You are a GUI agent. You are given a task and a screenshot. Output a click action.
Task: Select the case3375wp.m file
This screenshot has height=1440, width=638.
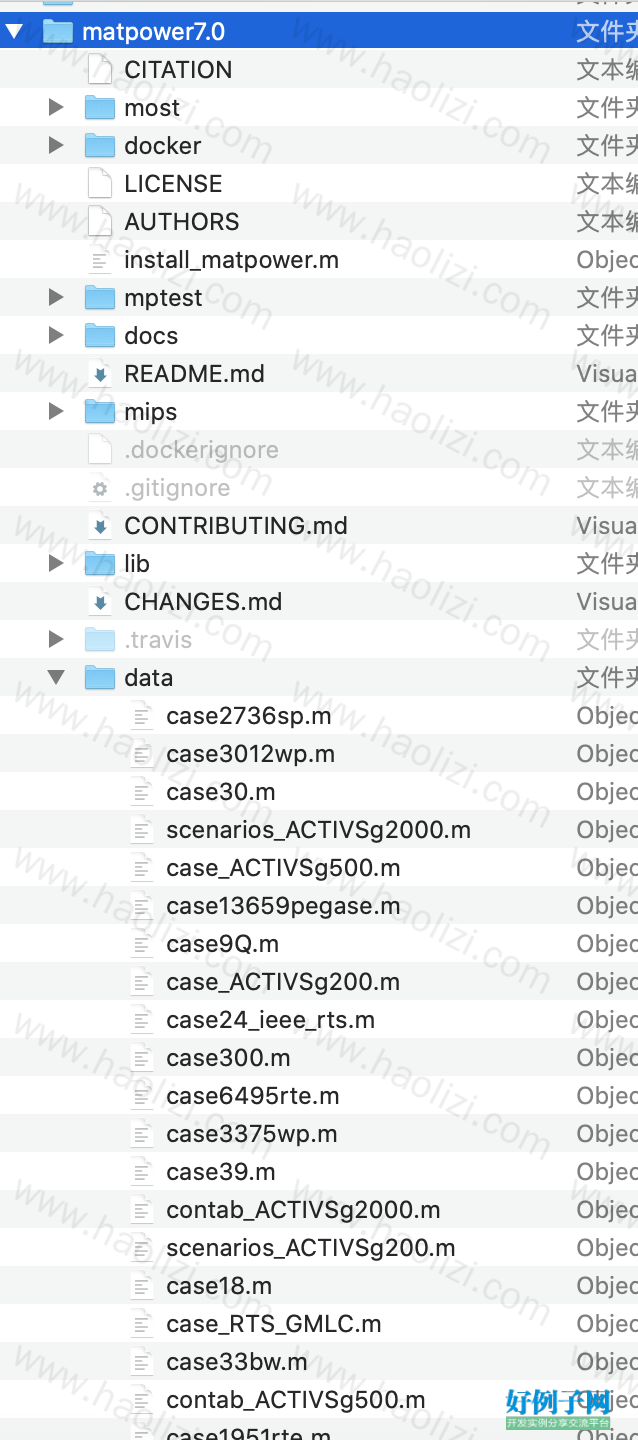click(x=251, y=1134)
